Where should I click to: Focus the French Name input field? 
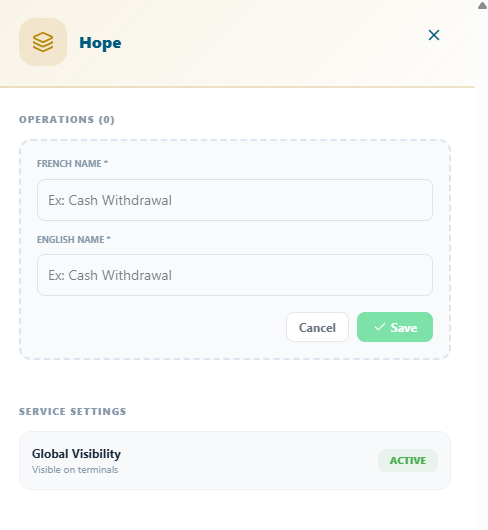(235, 200)
